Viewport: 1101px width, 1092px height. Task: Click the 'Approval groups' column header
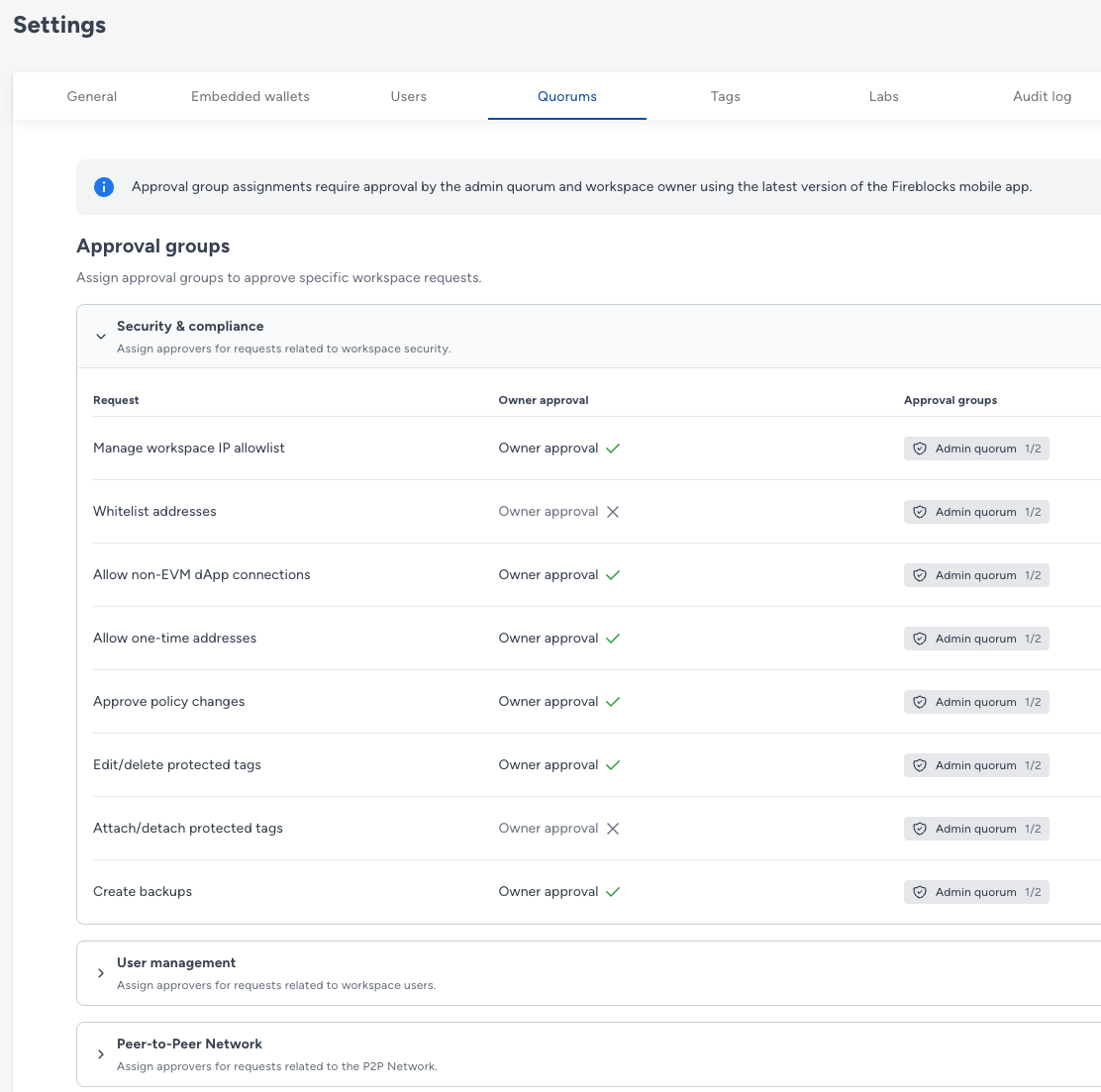click(951, 400)
